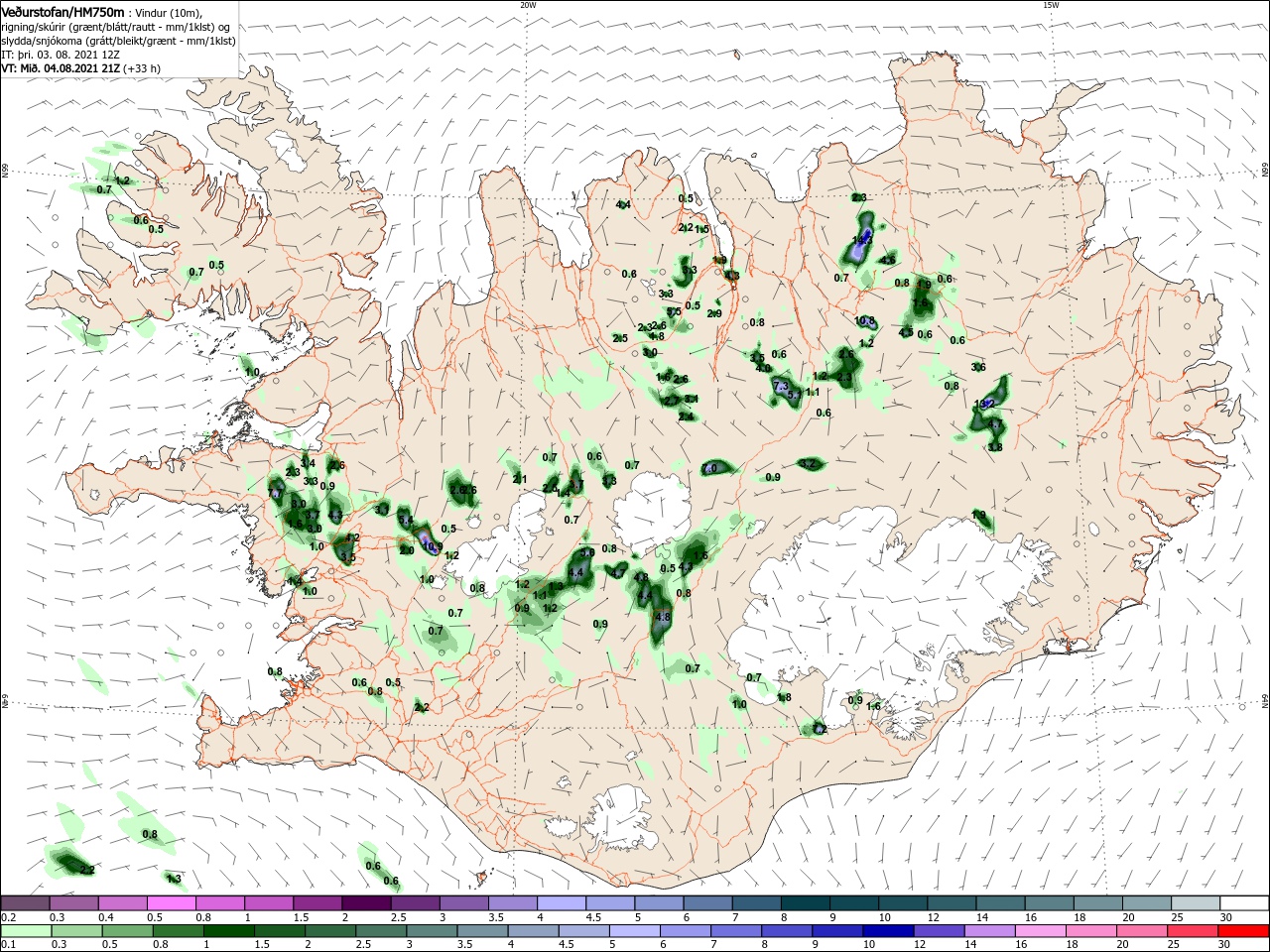Pick the leftmost upper swatch starting at 0.2
Image resolution: width=1270 pixels, height=952 pixels.
(x=25, y=903)
